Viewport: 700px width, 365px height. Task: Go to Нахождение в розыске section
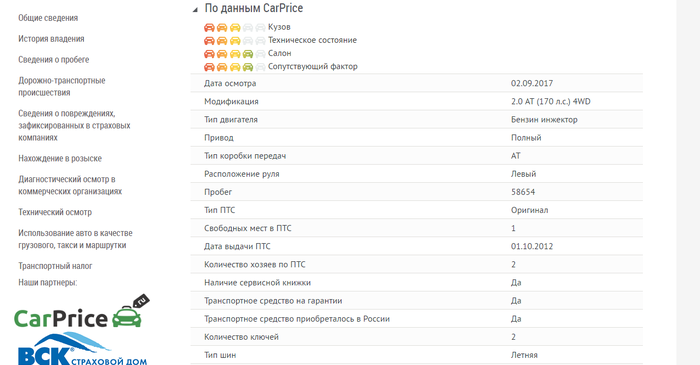pyautogui.click(x=60, y=158)
